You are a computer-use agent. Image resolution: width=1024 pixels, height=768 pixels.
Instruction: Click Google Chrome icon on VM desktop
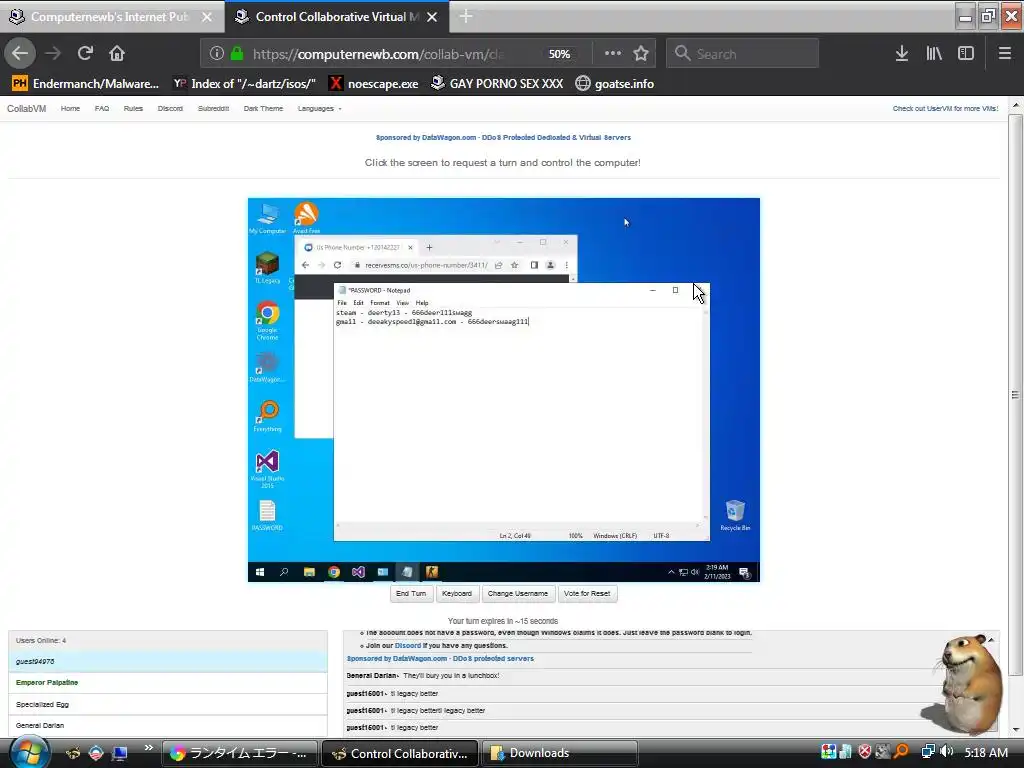click(267, 320)
